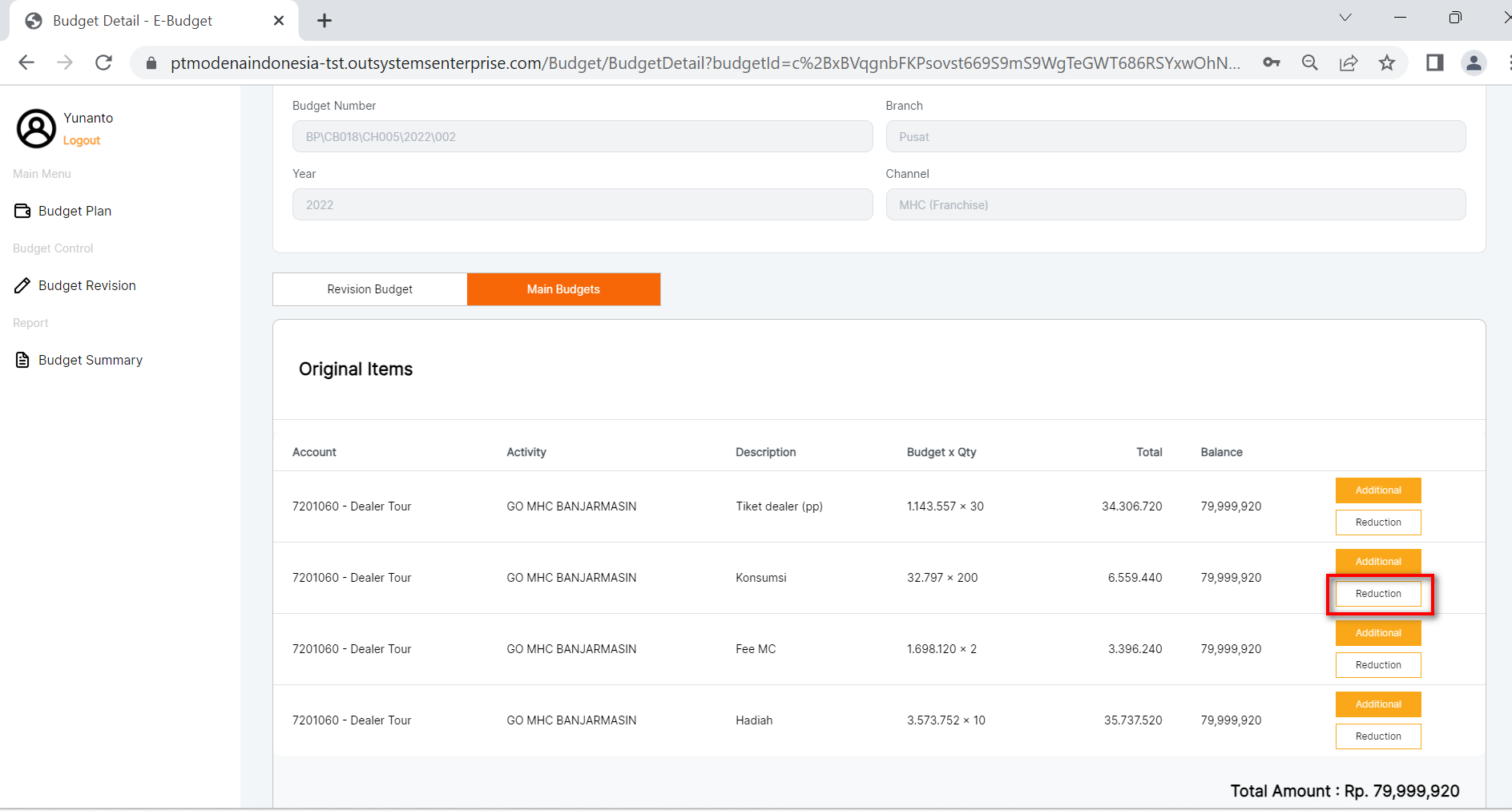Open Budget Plan in sidebar

[75, 211]
